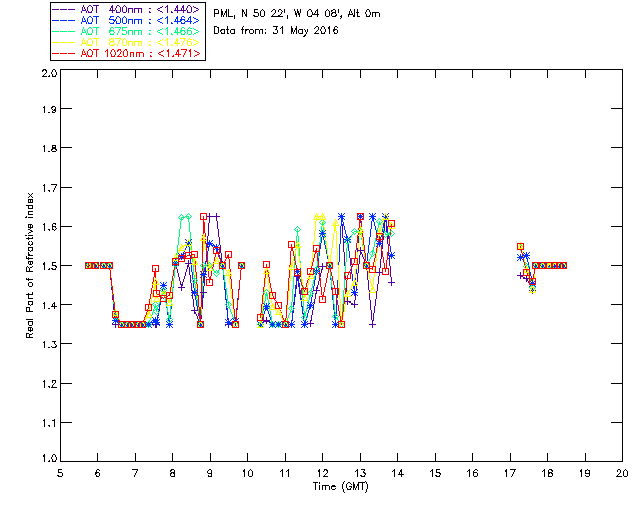The image size is (640, 512).
Task: Click the y-axis value 2.0
Action: [x=49, y=73]
